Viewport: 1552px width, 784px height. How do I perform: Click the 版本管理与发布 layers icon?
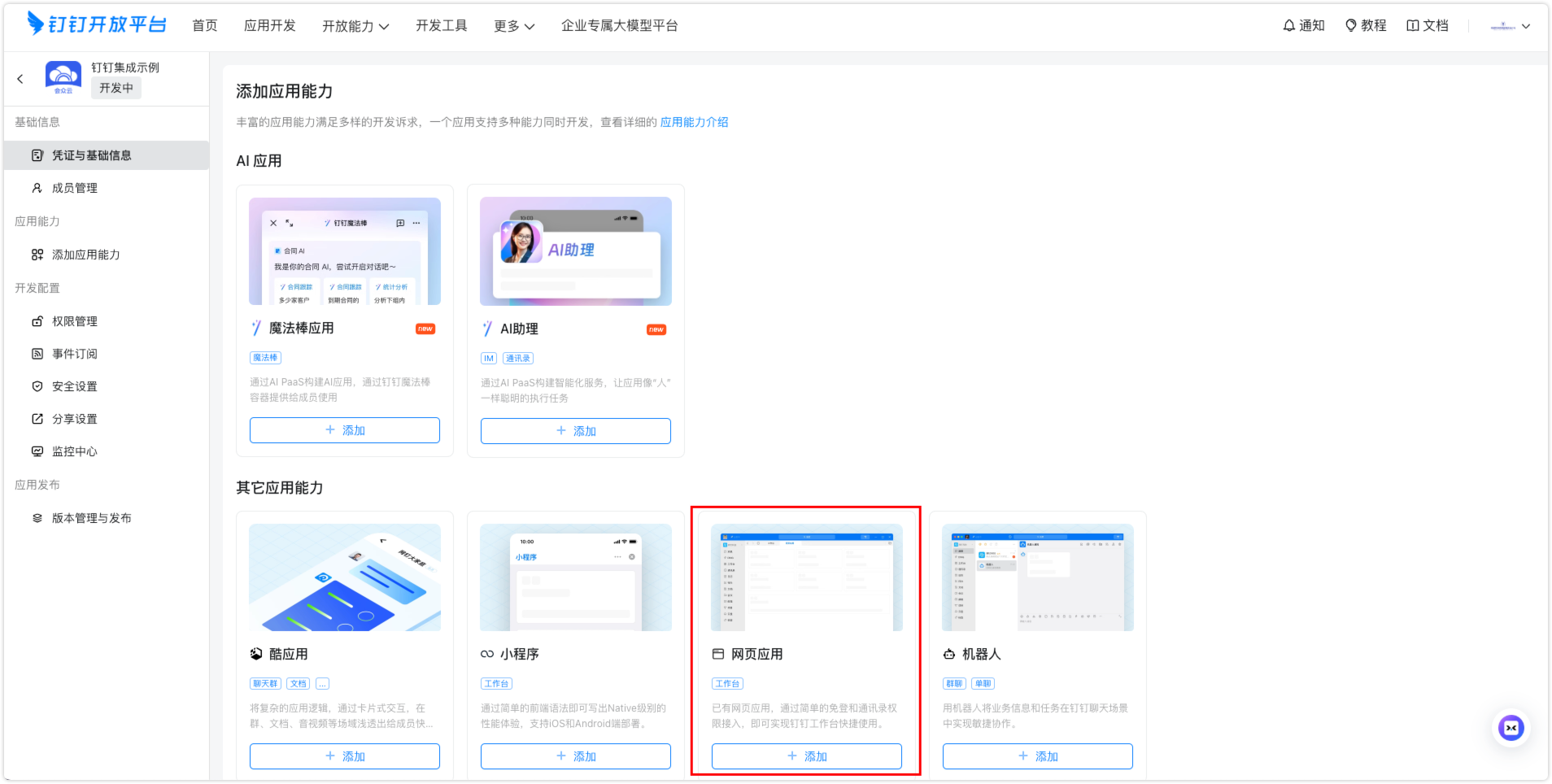(37, 518)
